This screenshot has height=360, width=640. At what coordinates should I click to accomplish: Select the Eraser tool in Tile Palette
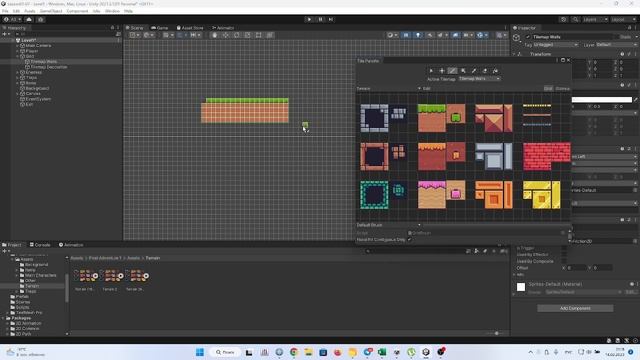coord(484,71)
